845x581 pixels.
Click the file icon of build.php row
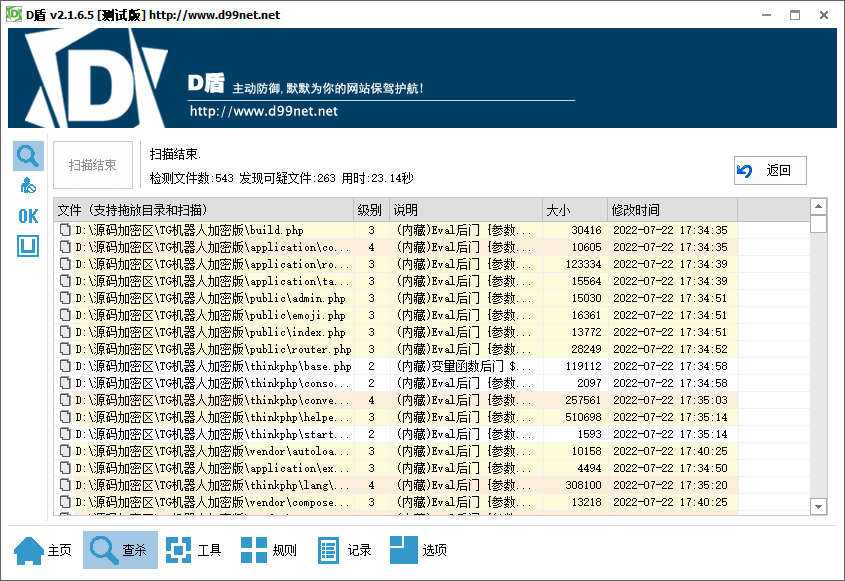pos(65,230)
